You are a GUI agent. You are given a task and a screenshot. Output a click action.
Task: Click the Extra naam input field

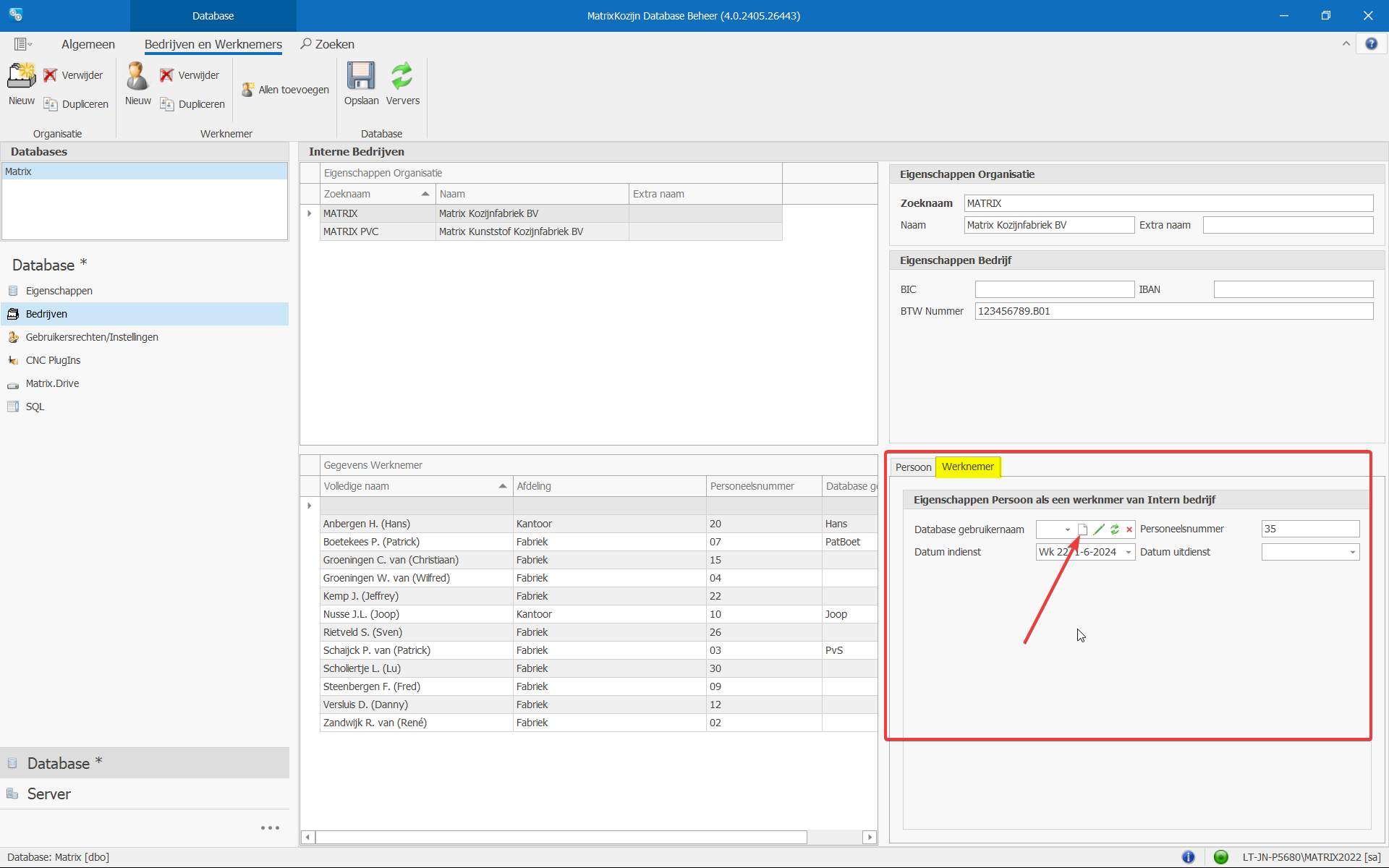tap(1288, 225)
